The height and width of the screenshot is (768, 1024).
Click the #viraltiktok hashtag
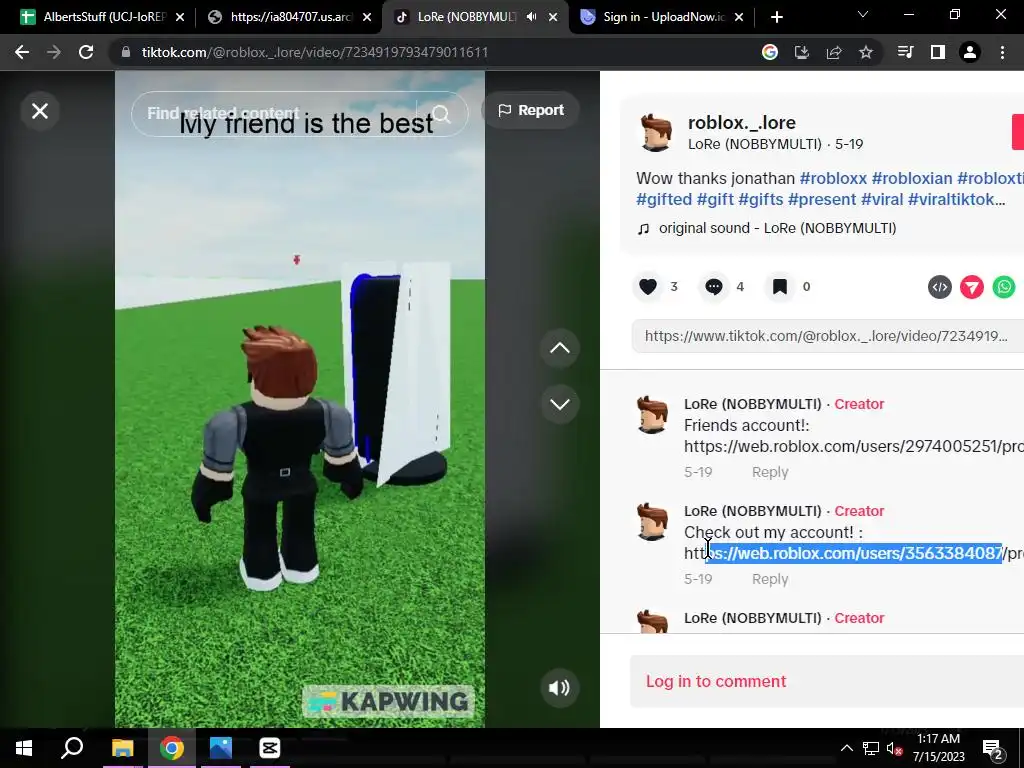pyautogui.click(x=952, y=199)
